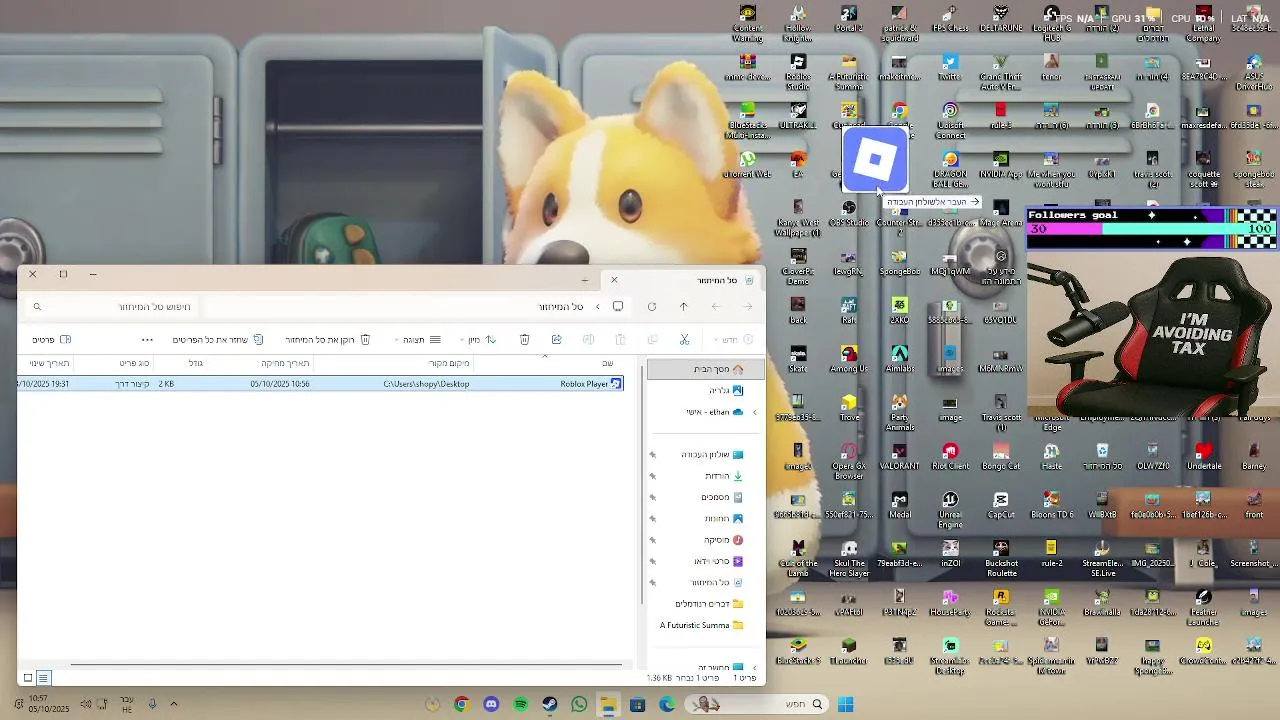This screenshot has height=720, width=1280.
Task: Open the New (חדש) dropdown
Action: 736,340
